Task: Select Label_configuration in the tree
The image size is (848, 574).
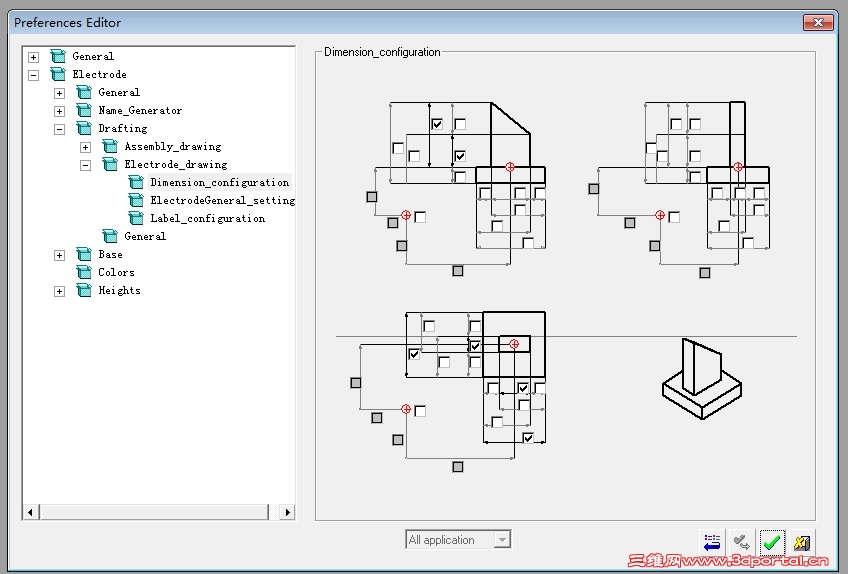Action: 208,218
